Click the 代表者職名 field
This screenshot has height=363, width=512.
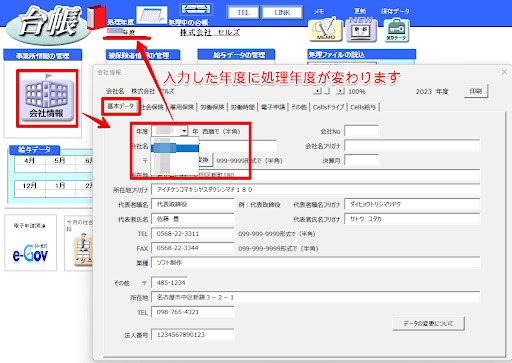click(193, 204)
